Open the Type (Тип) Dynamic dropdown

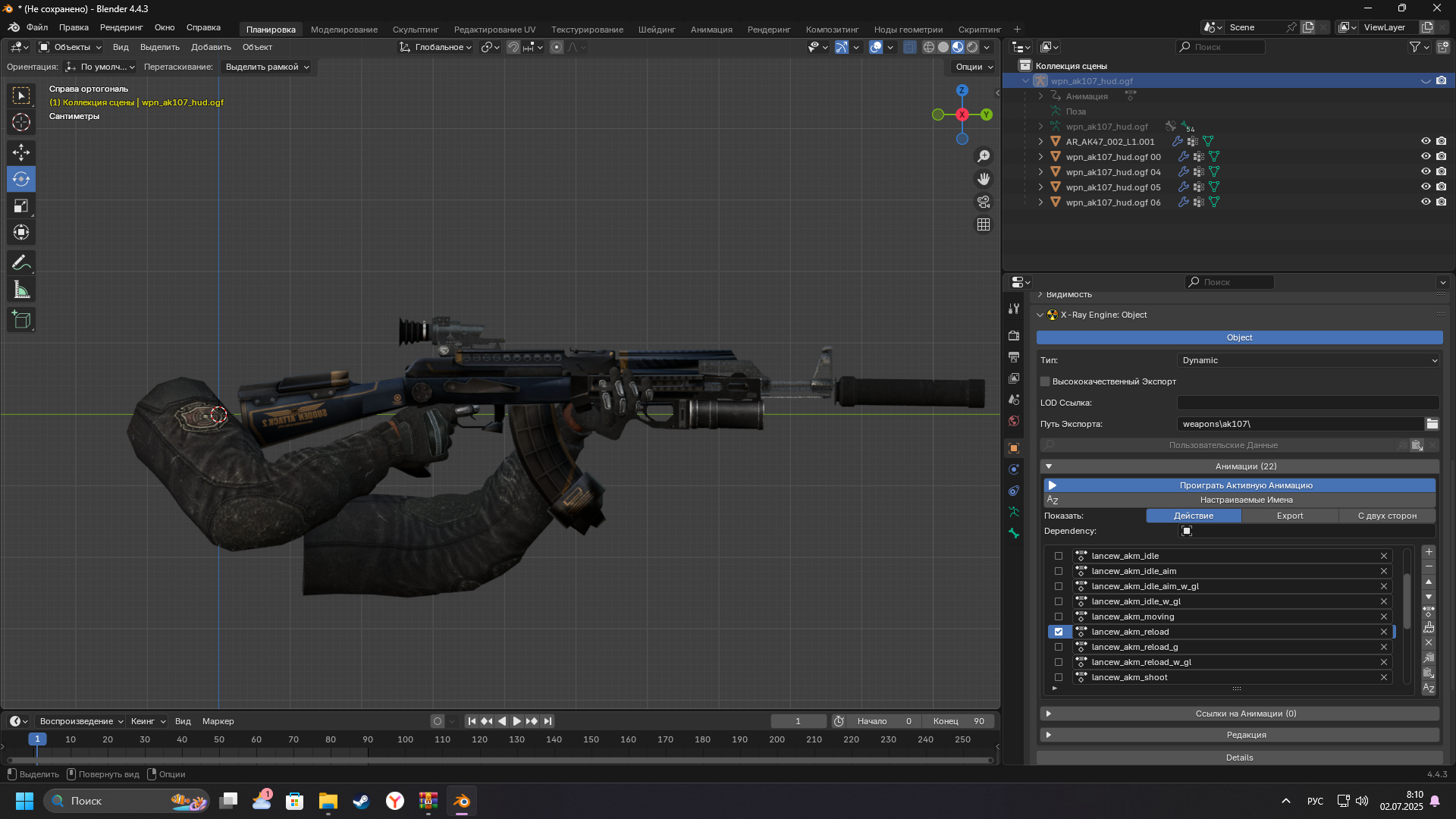click(x=1308, y=360)
